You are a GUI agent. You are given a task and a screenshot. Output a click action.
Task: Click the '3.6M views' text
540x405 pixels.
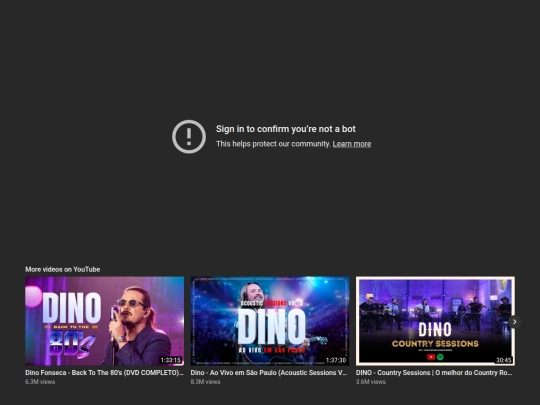click(371, 382)
